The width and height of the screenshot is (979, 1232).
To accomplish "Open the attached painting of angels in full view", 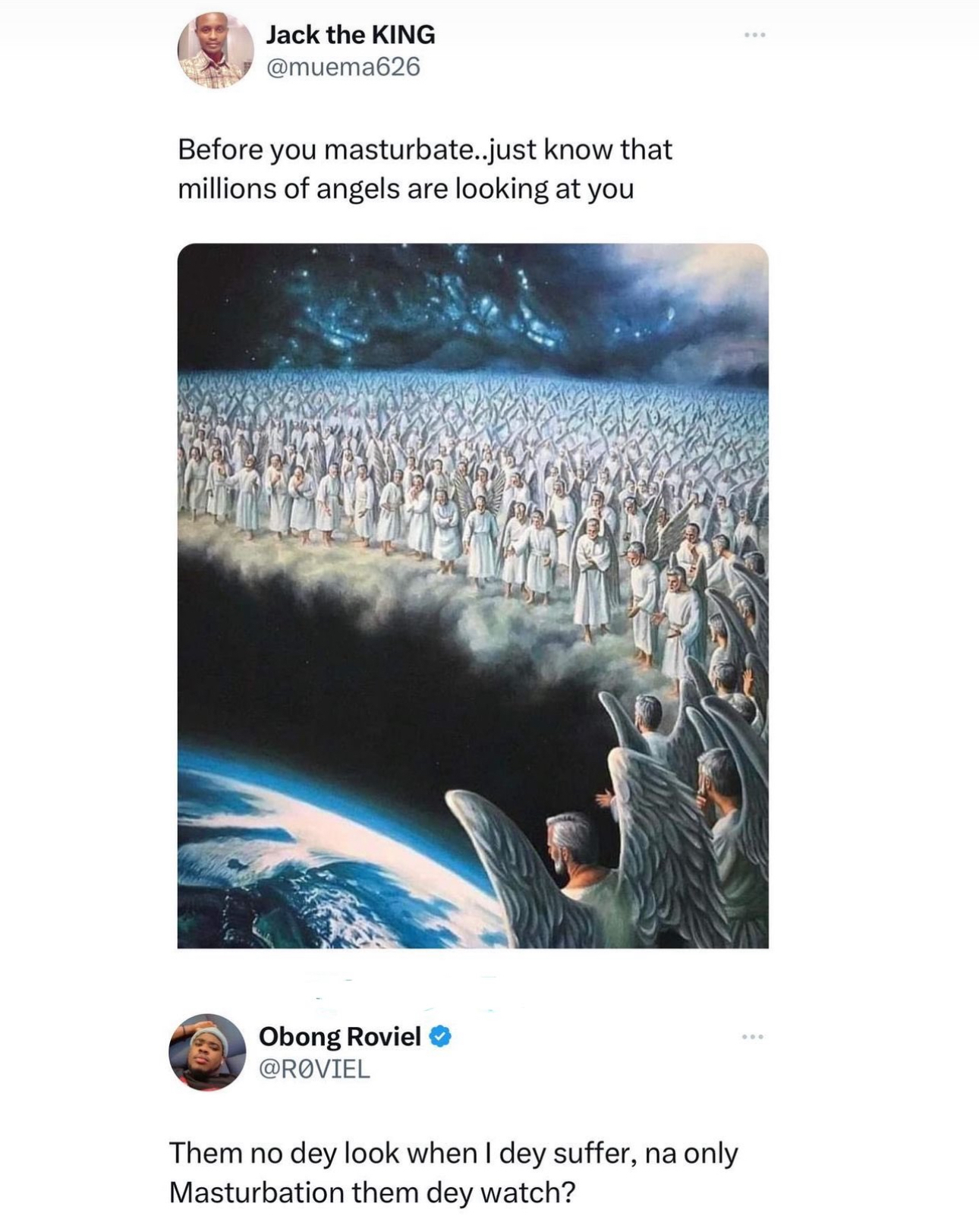I will coord(473,596).
